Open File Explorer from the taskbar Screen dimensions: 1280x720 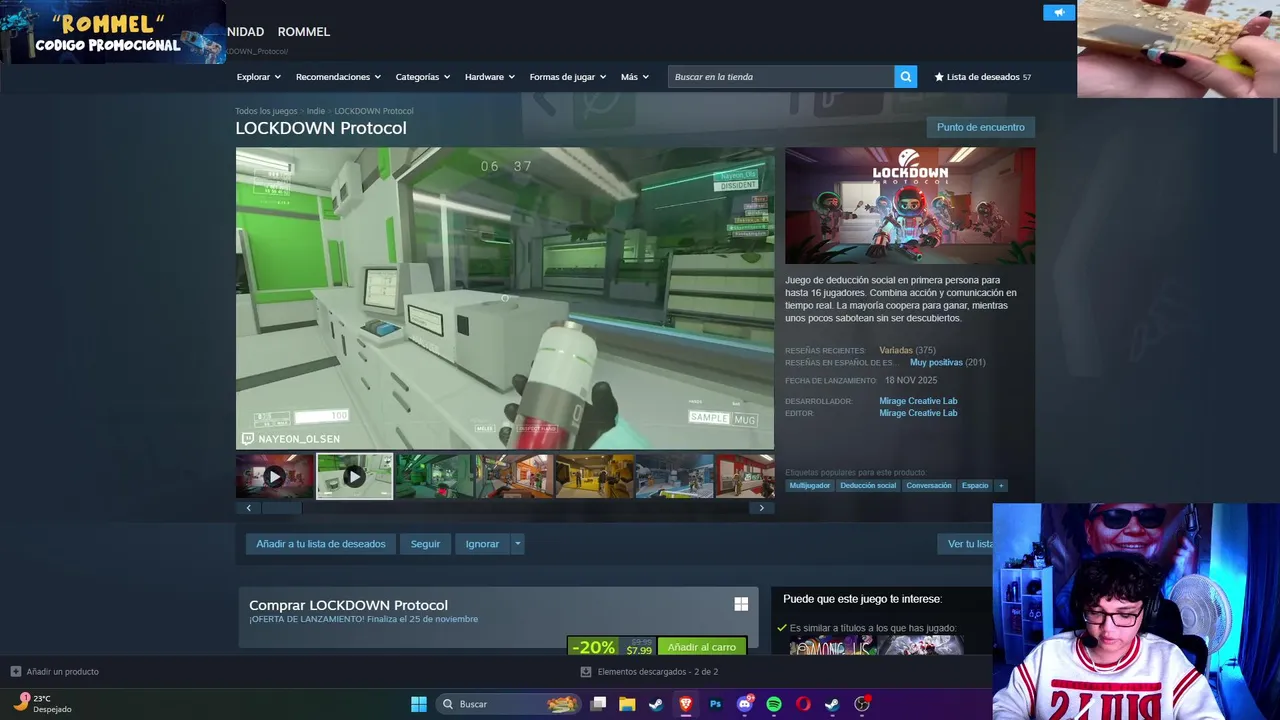coord(627,704)
